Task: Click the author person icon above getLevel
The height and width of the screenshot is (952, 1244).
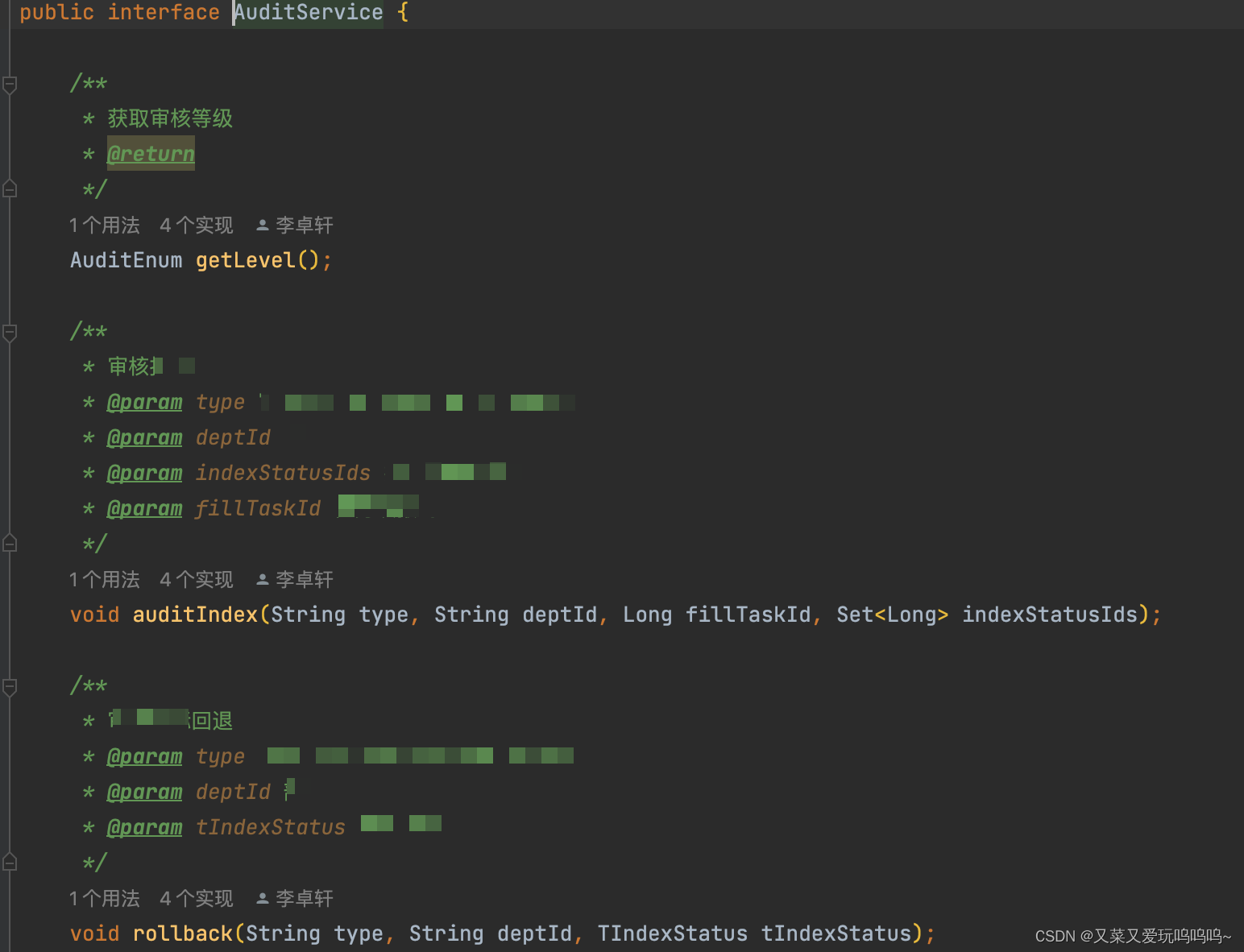Action: pos(263,226)
